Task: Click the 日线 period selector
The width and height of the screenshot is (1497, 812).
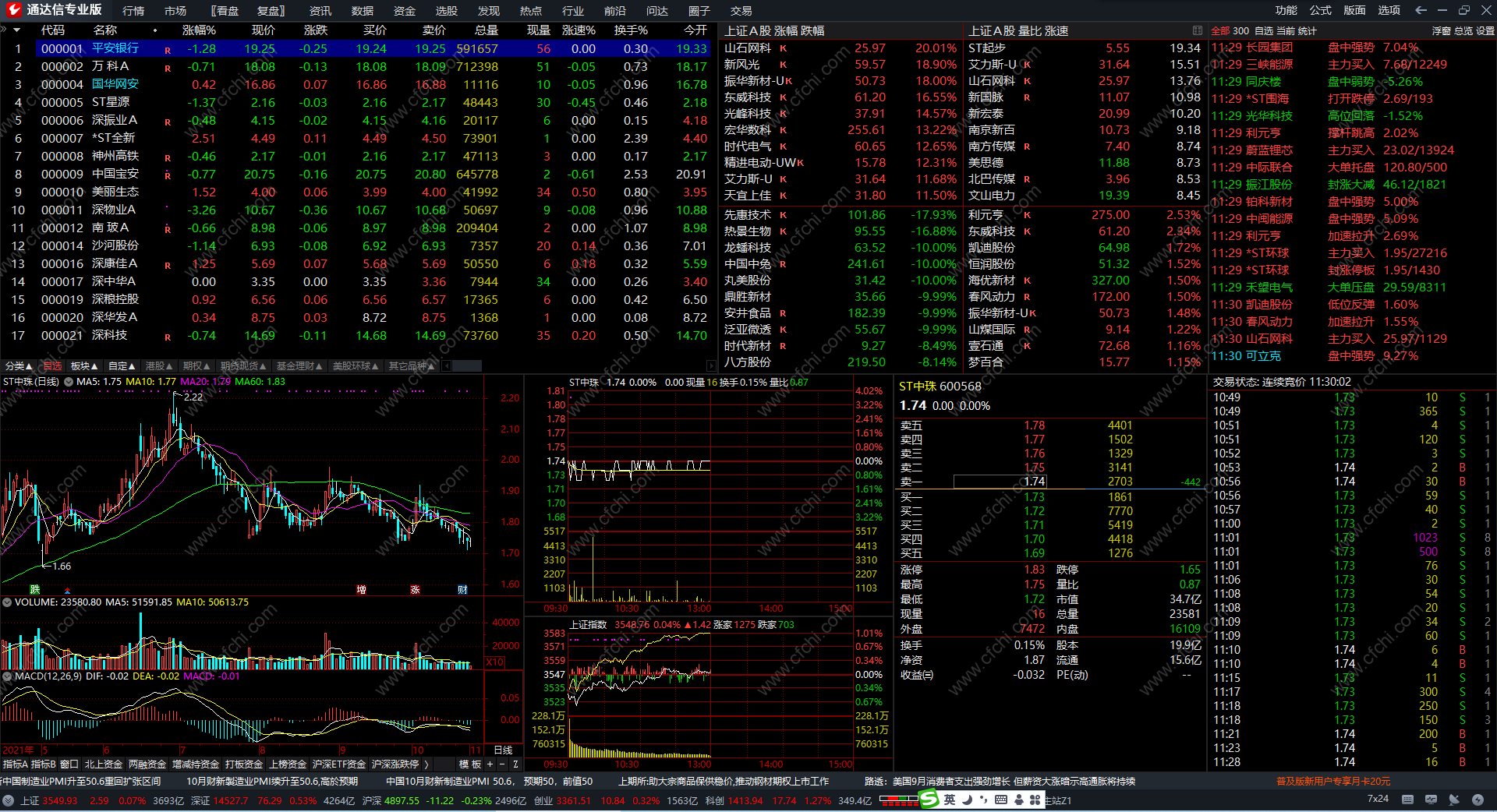Action: point(503,750)
